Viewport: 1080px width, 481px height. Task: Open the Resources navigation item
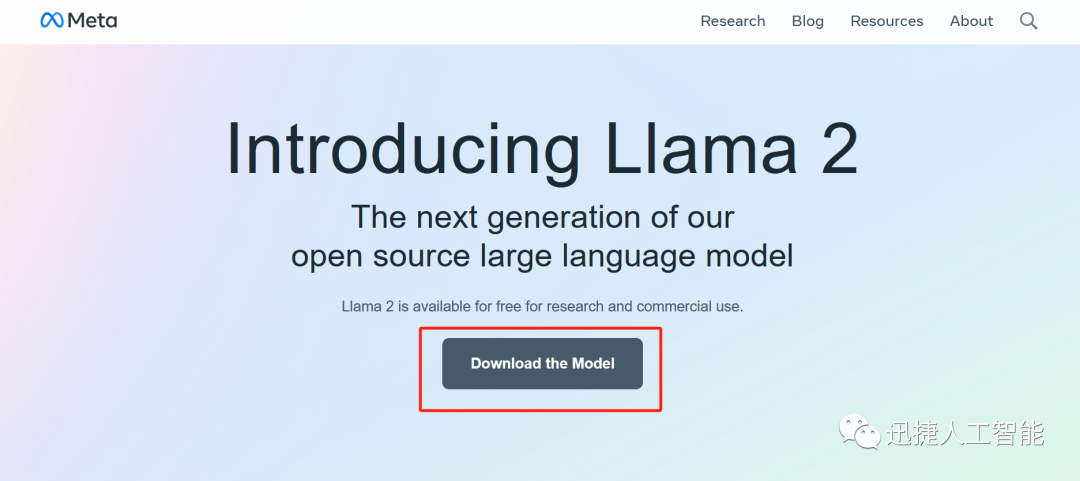(886, 21)
